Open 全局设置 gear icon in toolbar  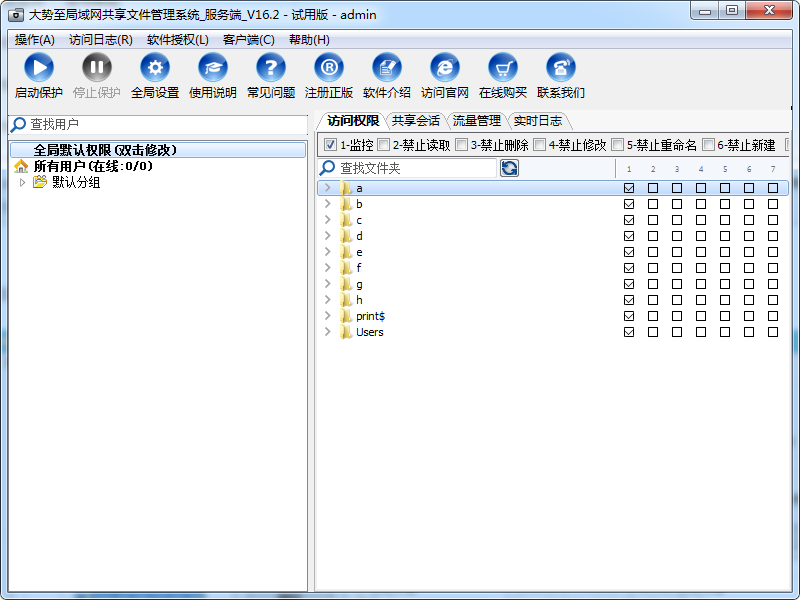tap(155, 68)
